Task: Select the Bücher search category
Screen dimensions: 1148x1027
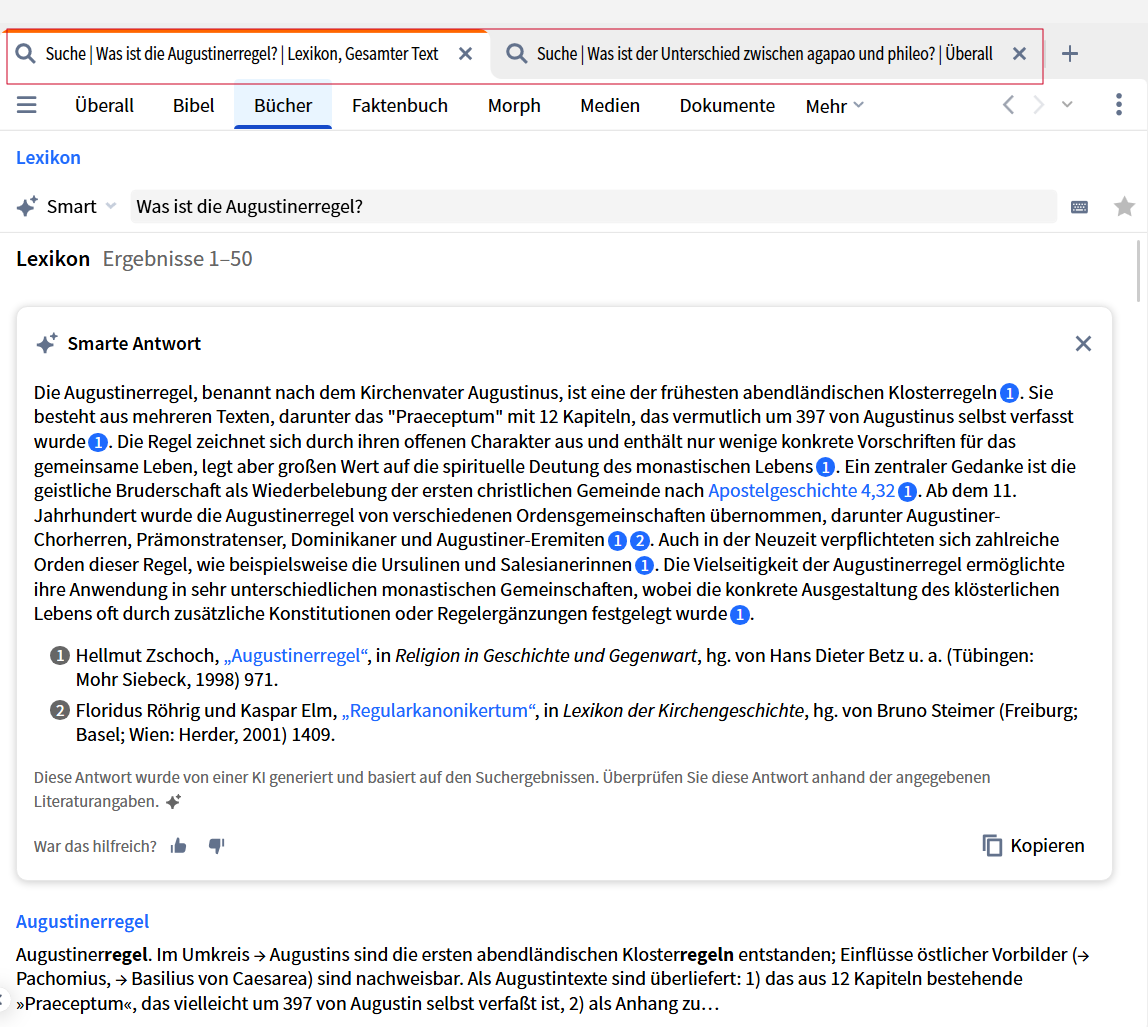Action: coord(283,105)
